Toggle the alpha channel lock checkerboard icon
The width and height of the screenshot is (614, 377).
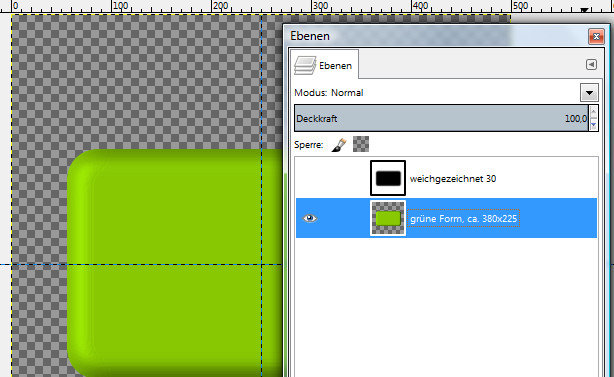[x=361, y=144]
